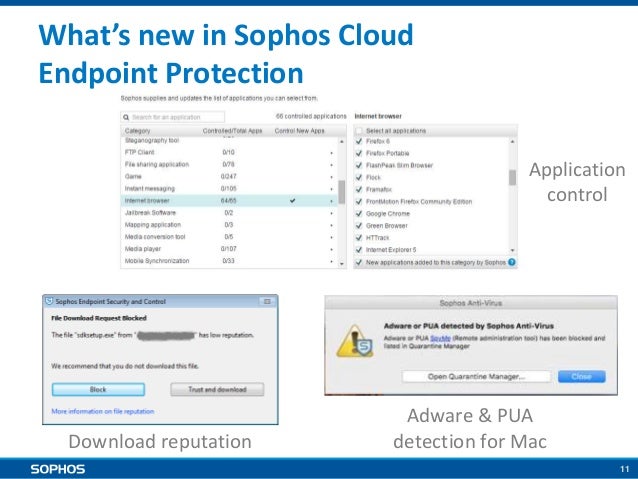Click the category list scroll up arrow
The width and height of the screenshot is (638, 479).
[341, 142]
